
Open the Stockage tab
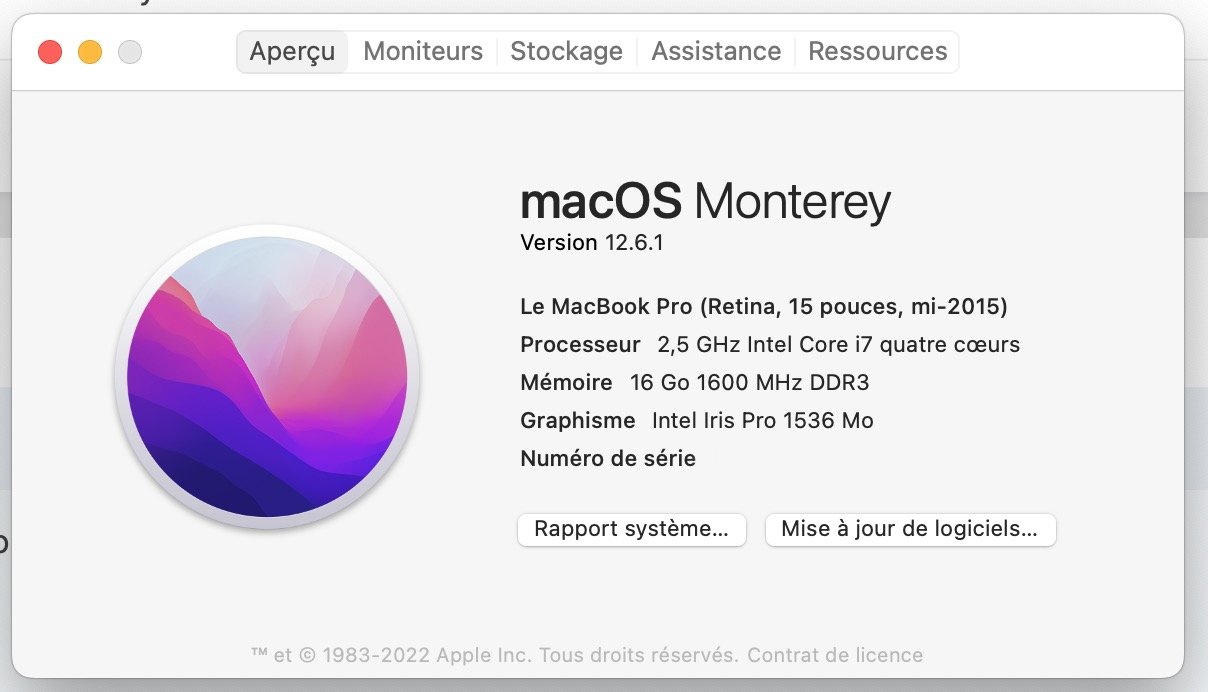pos(566,51)
